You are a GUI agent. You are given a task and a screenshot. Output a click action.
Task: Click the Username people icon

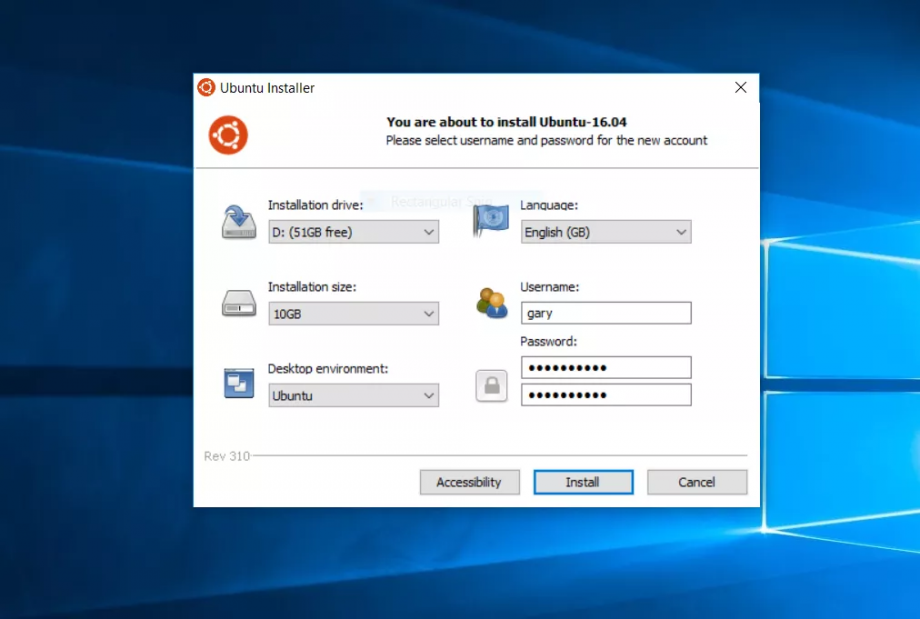[491, 303]
